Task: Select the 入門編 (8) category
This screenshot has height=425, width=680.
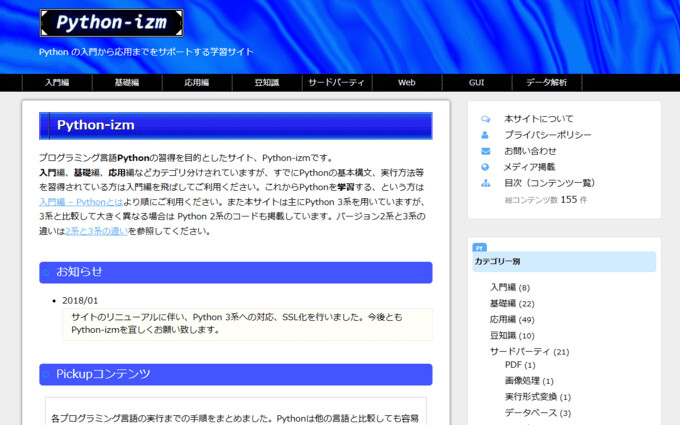Action: 510,288
